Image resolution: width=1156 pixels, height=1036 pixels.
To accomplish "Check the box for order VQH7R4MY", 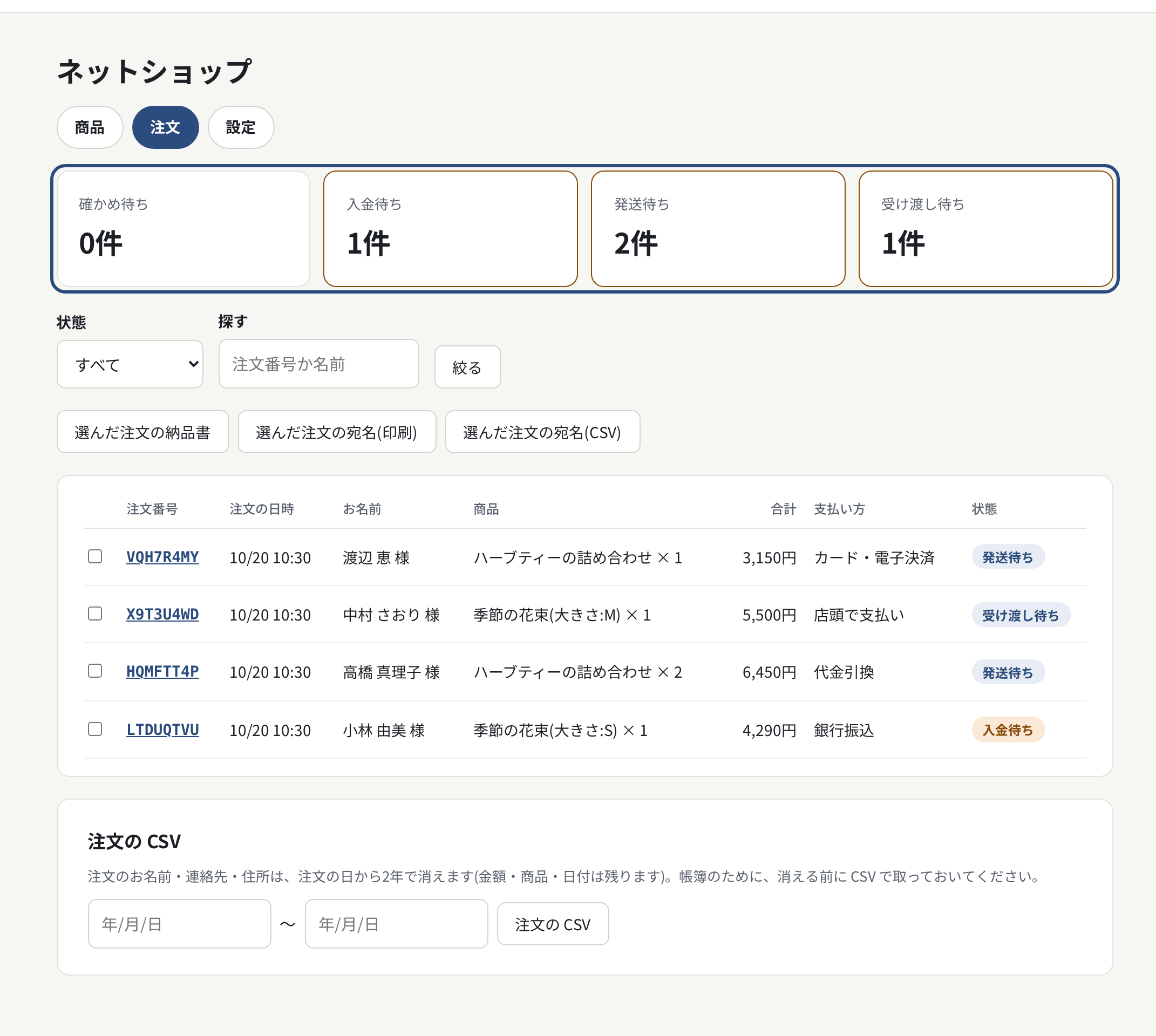I will 95,557.
